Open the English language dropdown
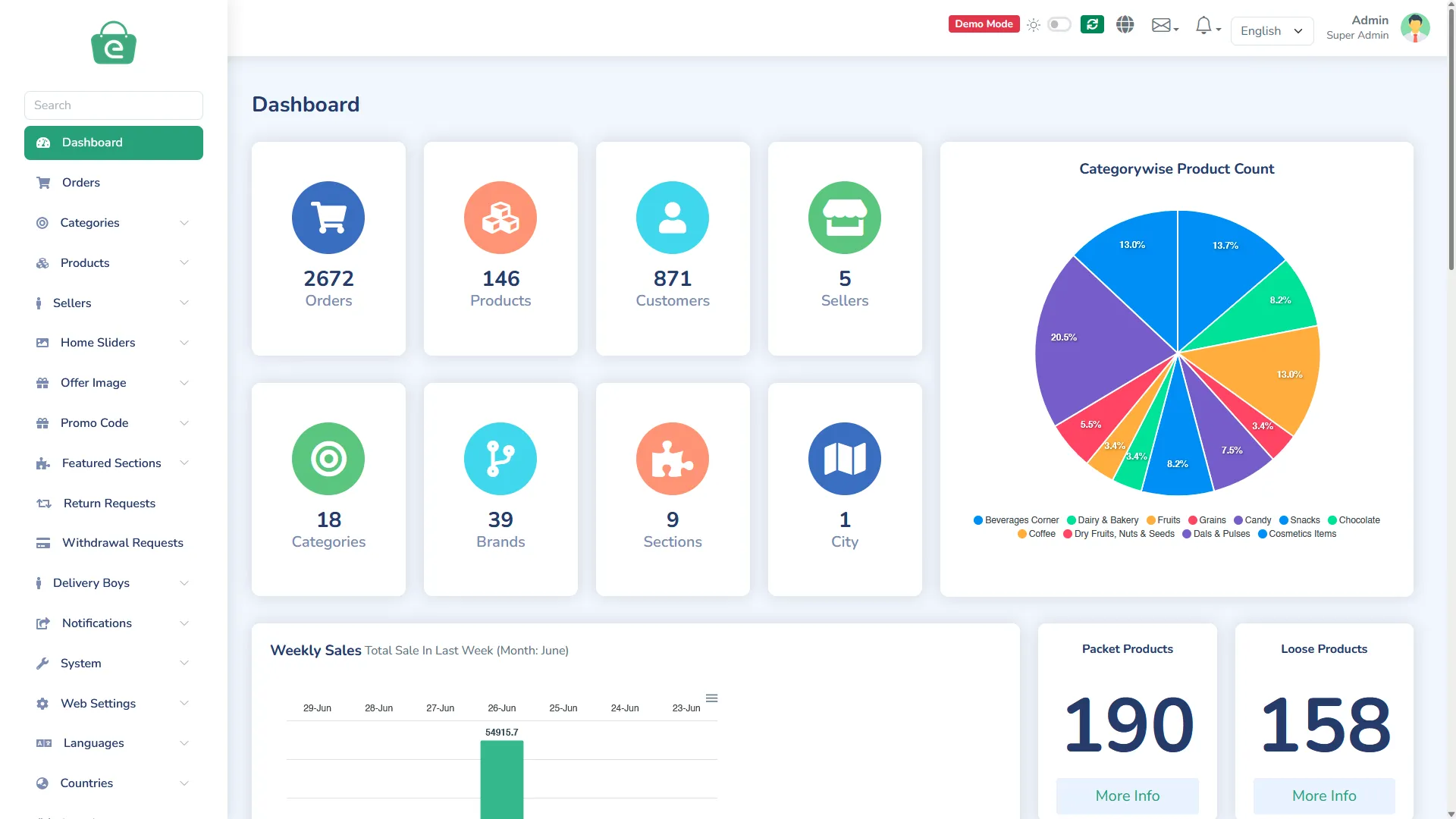Screen dimensions: 1456x819 click(1272, 31)
